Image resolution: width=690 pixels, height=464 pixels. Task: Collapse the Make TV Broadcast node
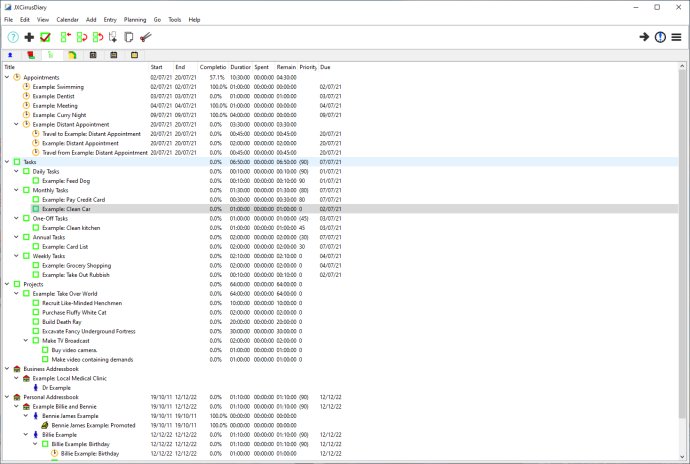tap(26, 340)
